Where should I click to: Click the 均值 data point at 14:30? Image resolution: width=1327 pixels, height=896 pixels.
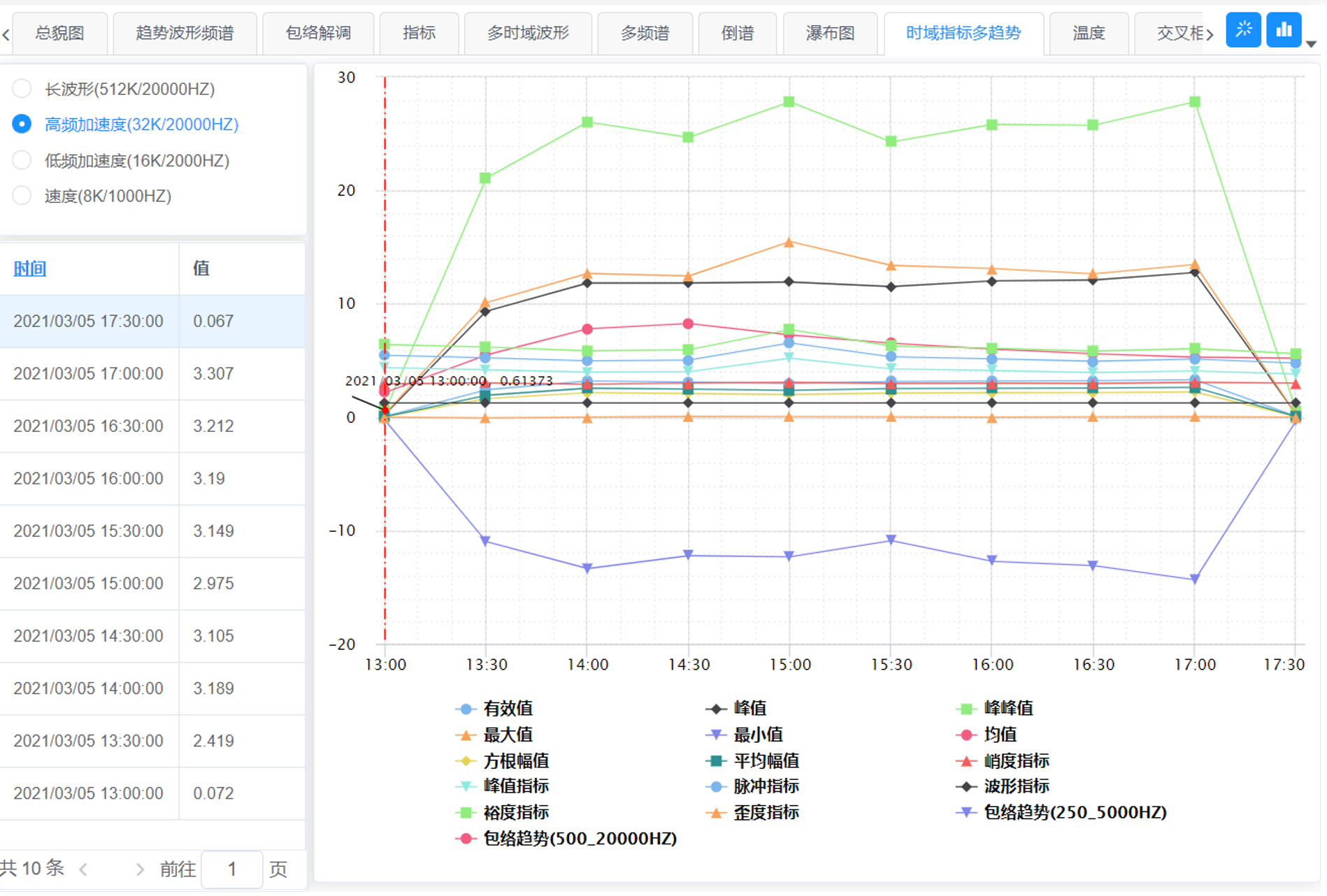688,324
